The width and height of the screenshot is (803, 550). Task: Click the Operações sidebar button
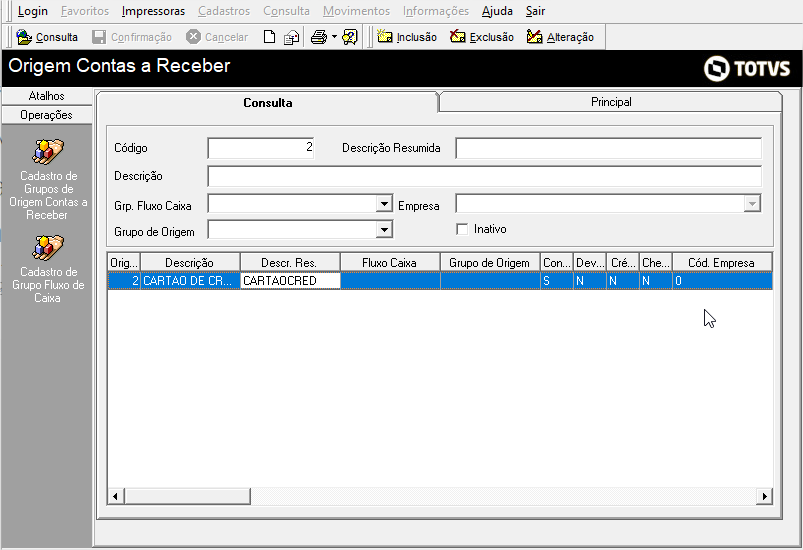coord(47,115)
